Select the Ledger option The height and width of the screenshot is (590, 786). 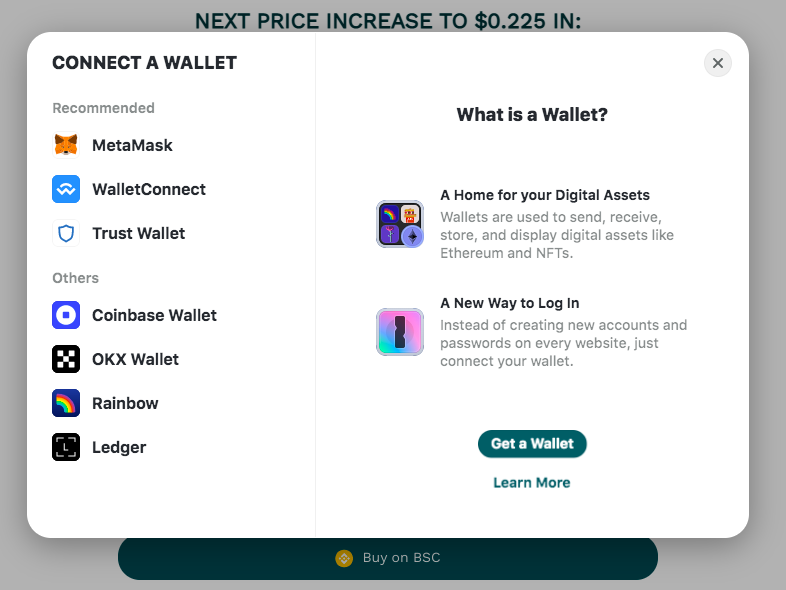119,447
